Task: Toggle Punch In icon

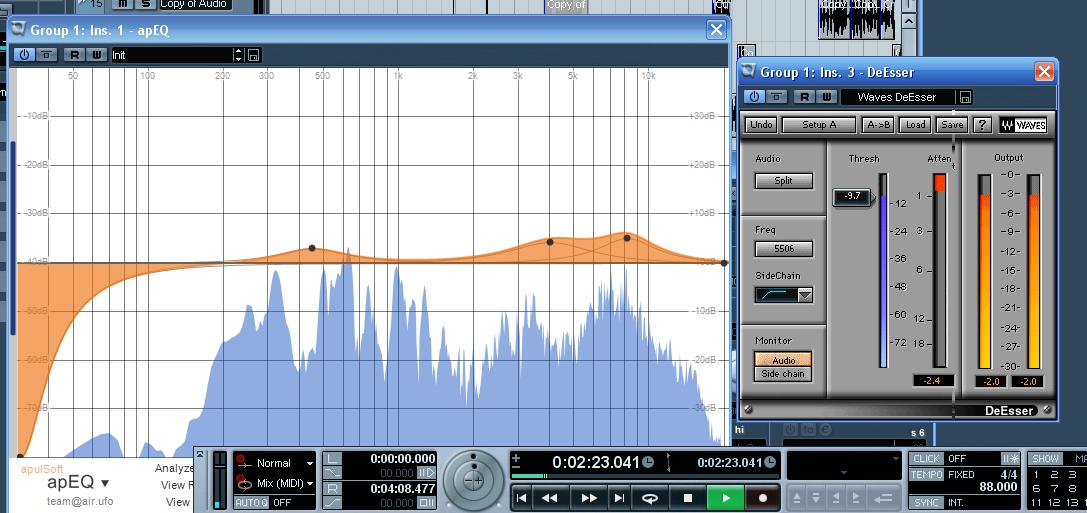Action: (333, 473)
